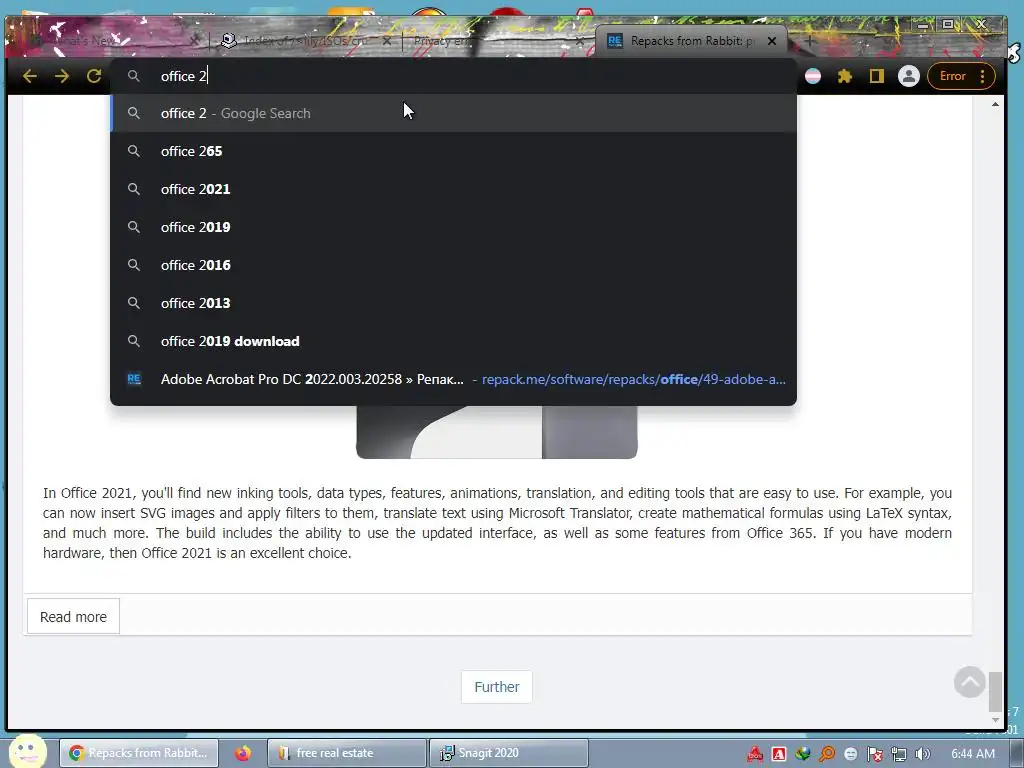Open the Snagit 2020 taskbar window
Image resolution: width=1024 pixels, height=768 pixels.
pos(509,753)
